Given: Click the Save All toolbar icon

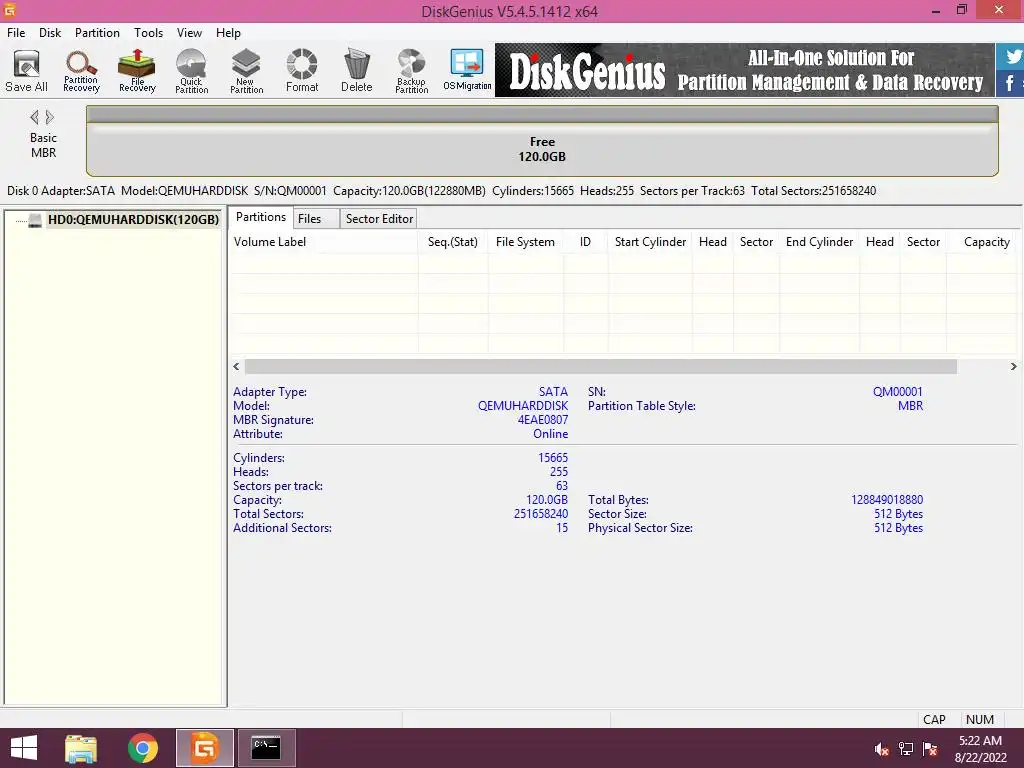Looking at the screenshot, I should click(27, 71).
